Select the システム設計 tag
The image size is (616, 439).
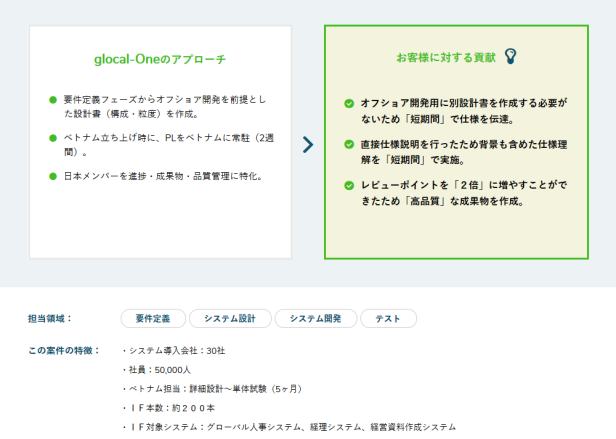click(230, 318)
